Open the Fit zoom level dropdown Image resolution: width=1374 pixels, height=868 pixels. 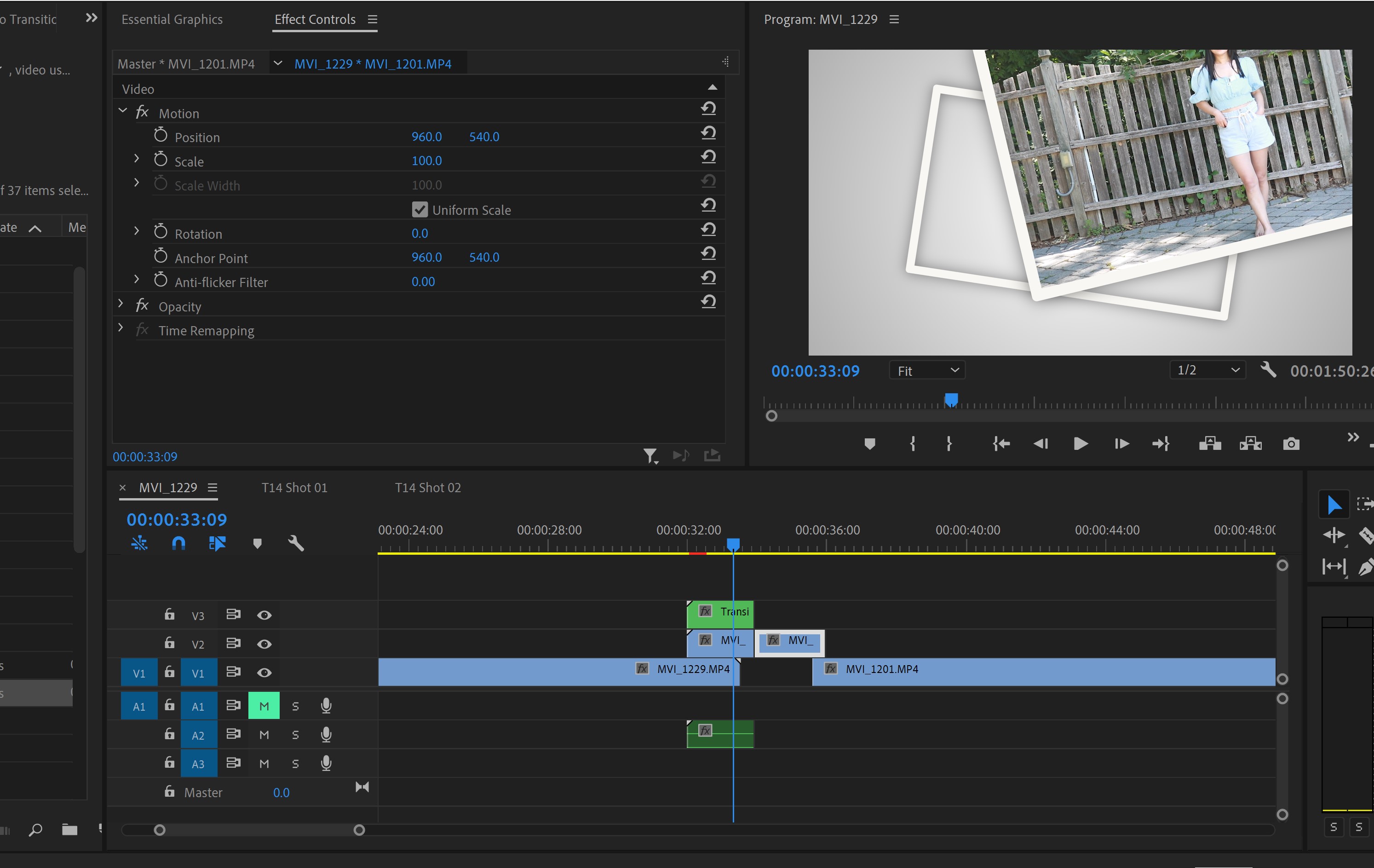coord(926,370)
